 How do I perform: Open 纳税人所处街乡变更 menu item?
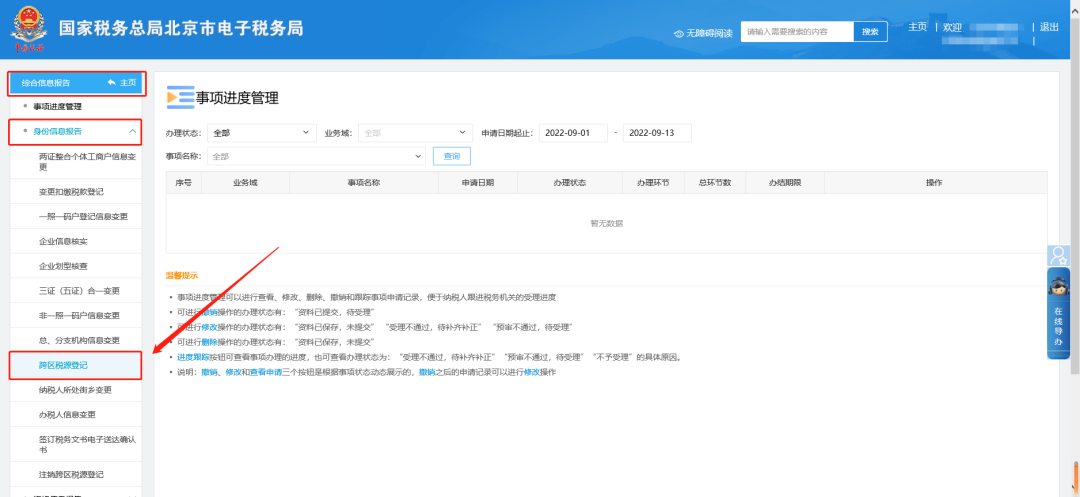[x=75, y=390]
